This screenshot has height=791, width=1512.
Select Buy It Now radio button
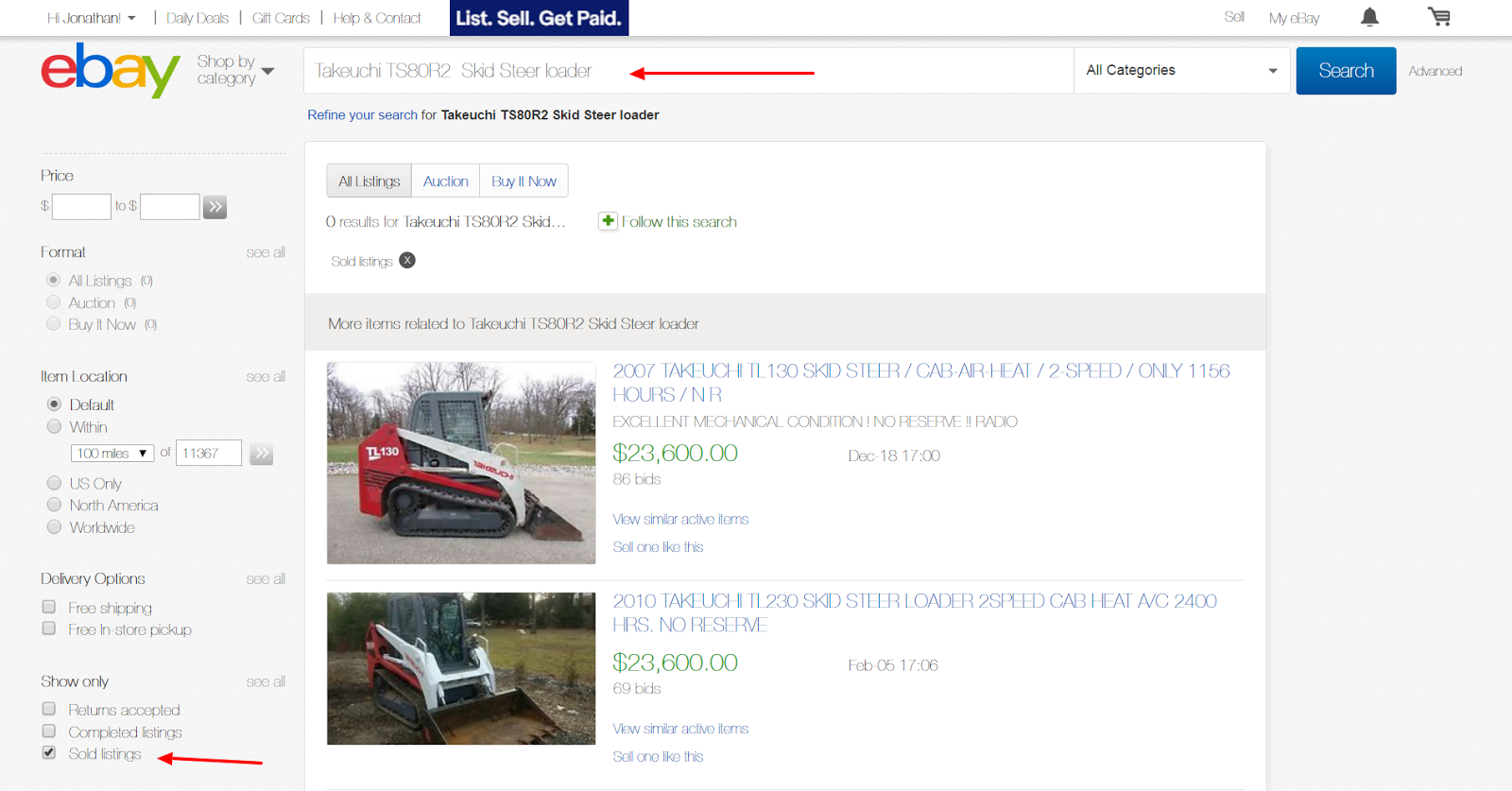click(54, 324)
